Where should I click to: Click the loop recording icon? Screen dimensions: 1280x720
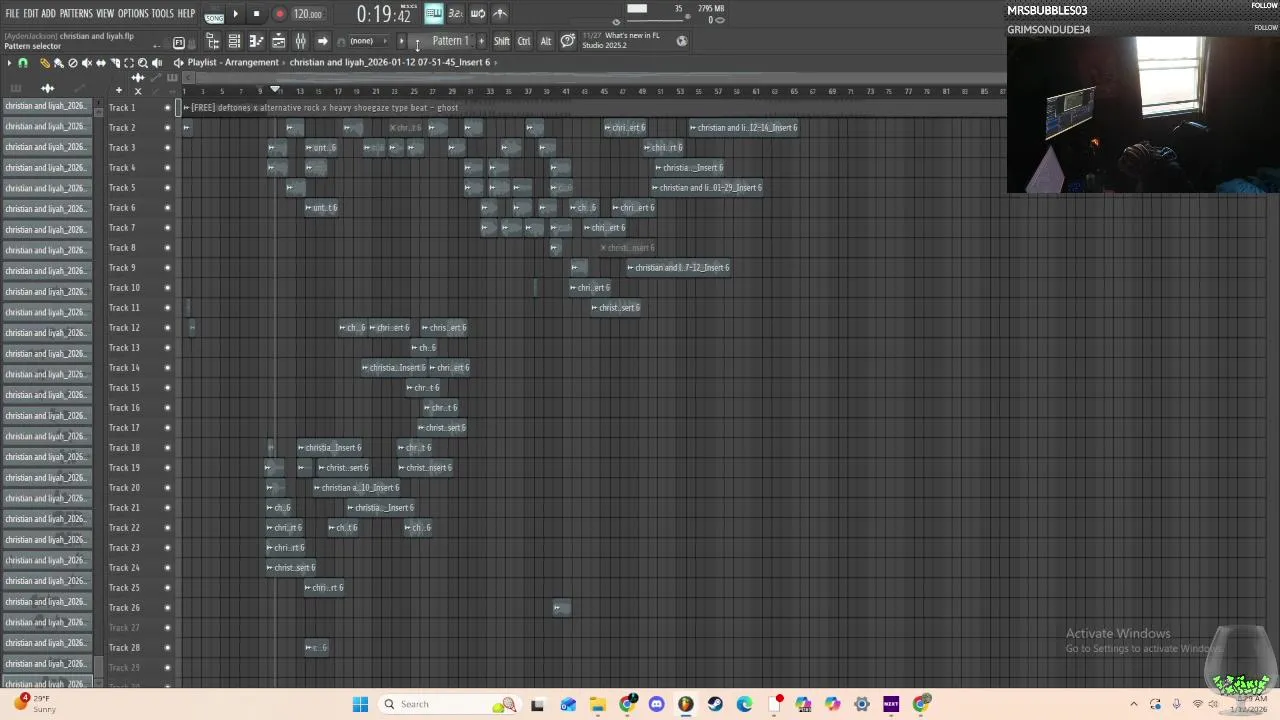tap(478, 13)
